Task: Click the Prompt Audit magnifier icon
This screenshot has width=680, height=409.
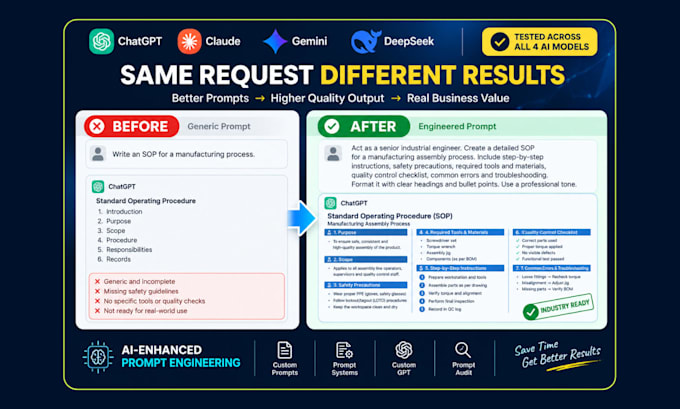Action: point(463,350)
